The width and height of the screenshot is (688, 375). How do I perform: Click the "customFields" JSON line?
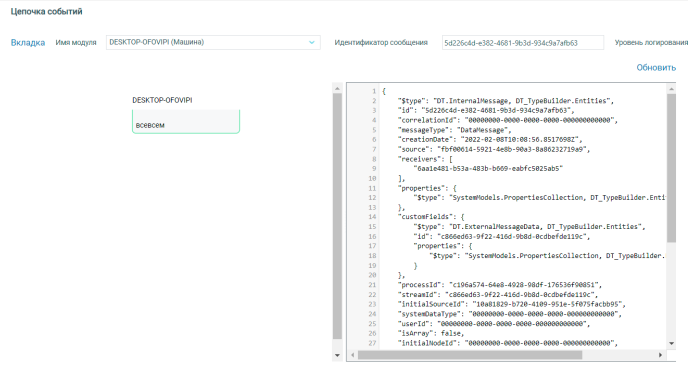tap(431, 217)
